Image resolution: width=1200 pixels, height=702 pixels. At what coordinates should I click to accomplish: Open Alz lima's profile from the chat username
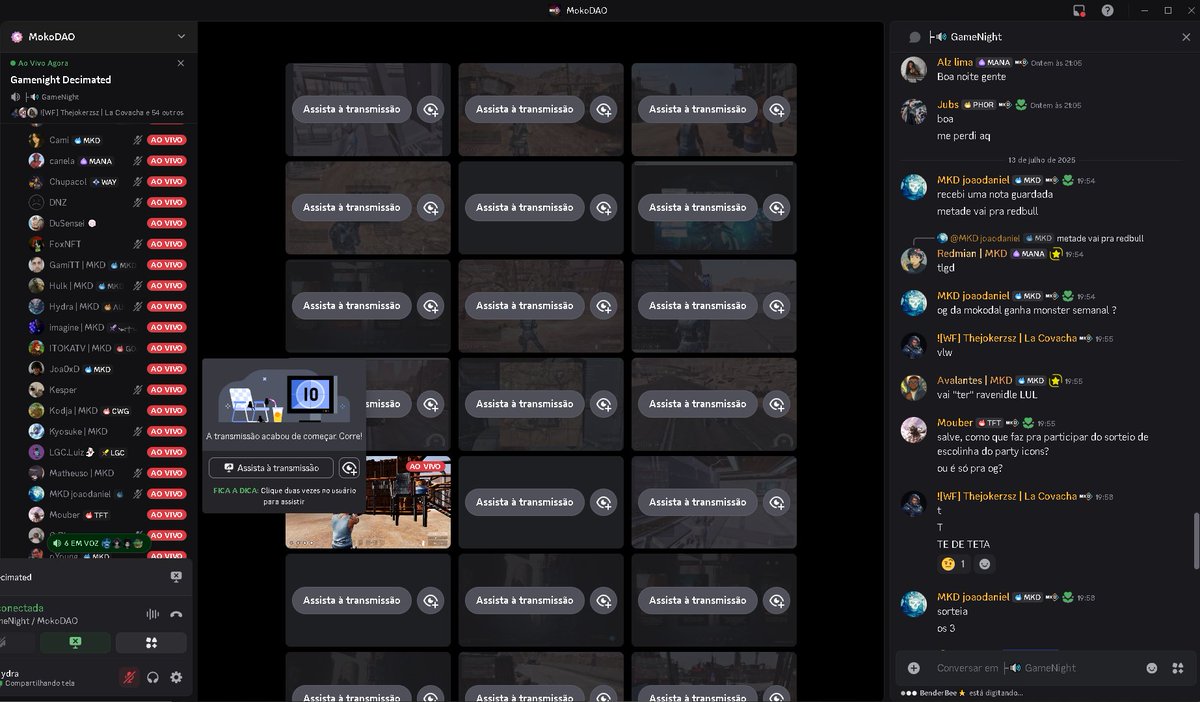click(955, 62)
